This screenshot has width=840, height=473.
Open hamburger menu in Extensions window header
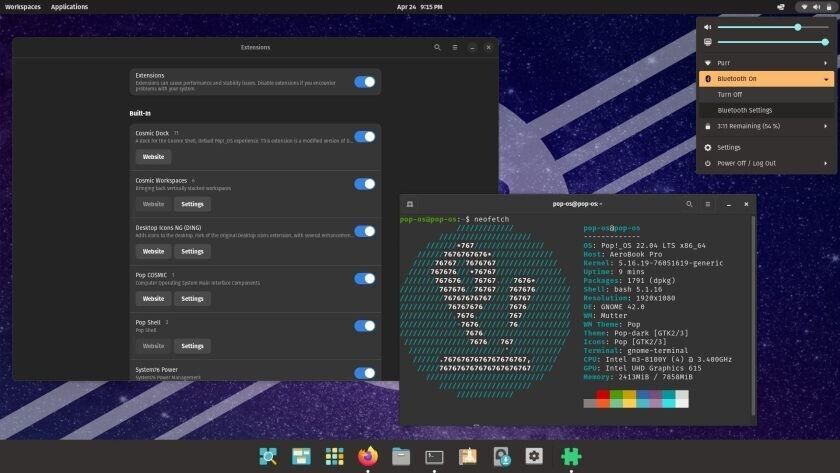455,47
